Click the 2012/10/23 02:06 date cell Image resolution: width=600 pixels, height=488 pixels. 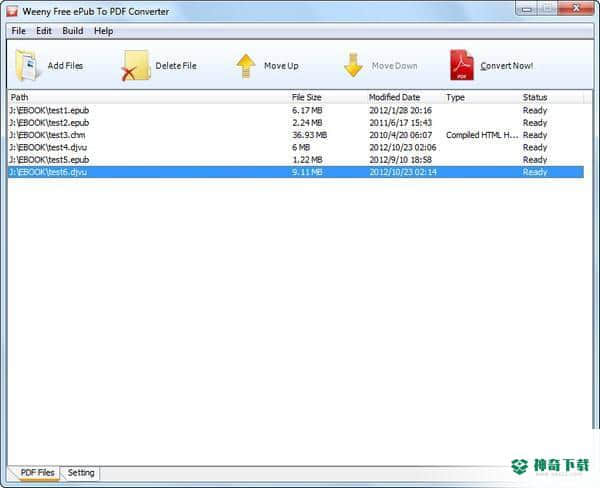pyautogui.click(x=403, y=147)
